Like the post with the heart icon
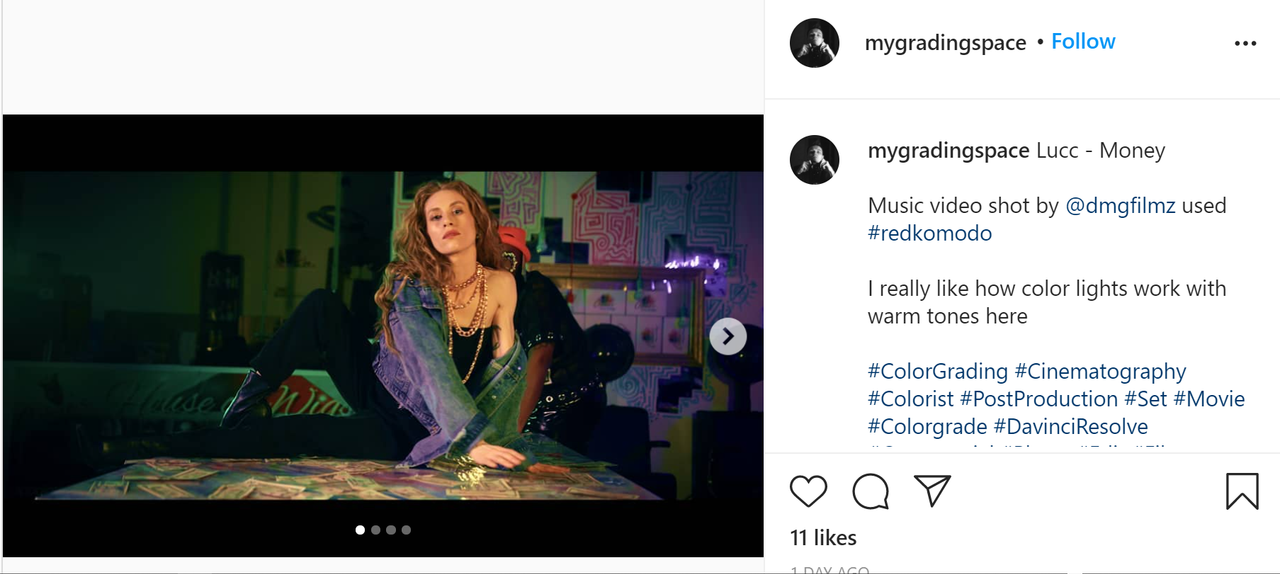 [x=808, y=491]
